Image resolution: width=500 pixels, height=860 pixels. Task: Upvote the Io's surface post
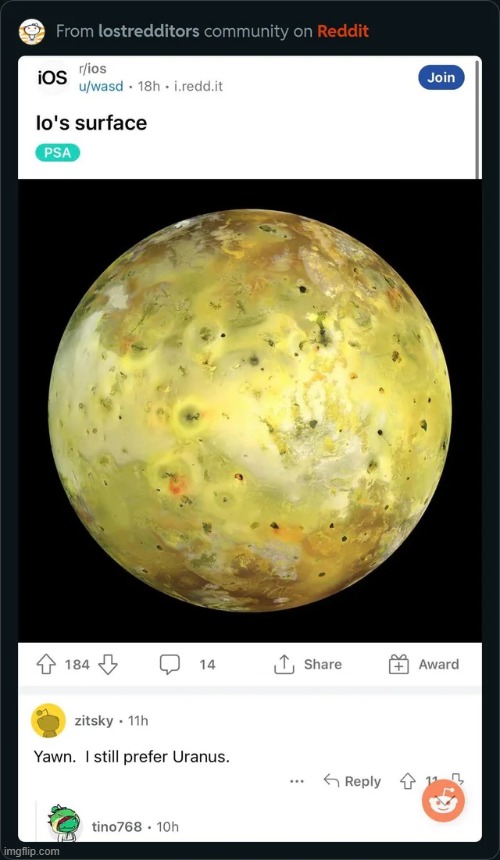pyautogui.click(x=46, y=665)
